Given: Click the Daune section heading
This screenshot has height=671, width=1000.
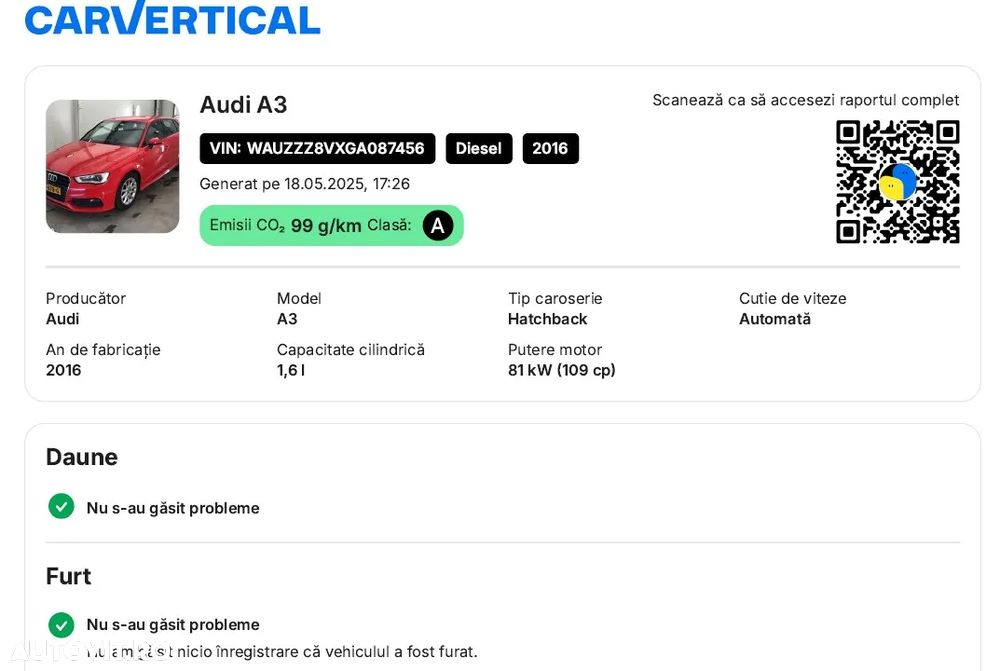Looking at the screenshot, I should (x=82, y=457).
